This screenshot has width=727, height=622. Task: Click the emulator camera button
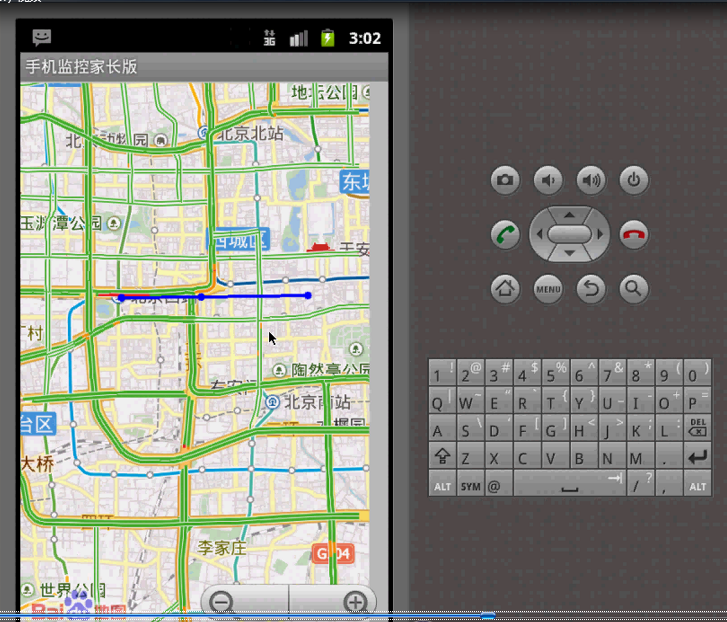tap(505, 180)
